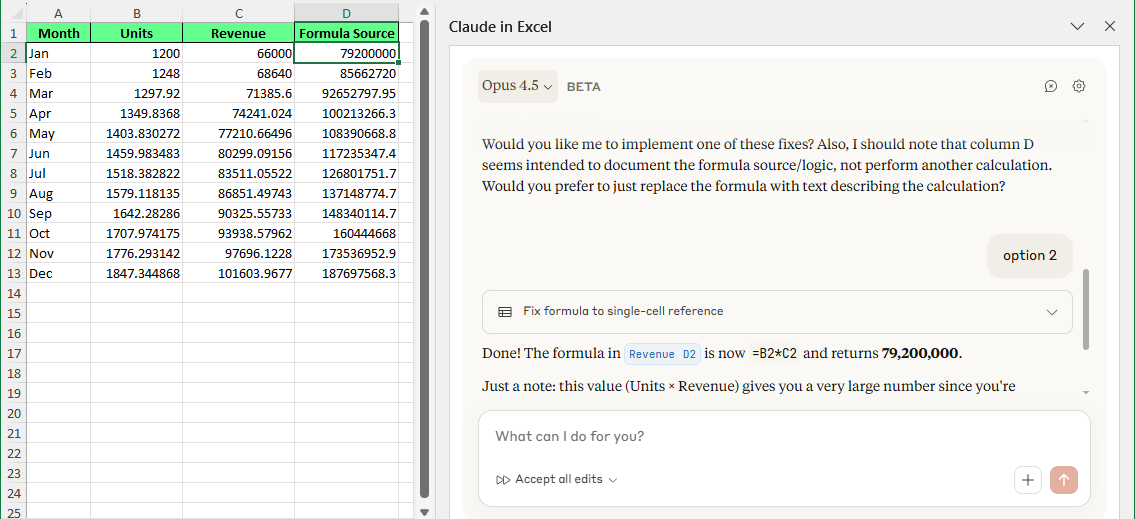Click the spreadsheet scroll down arrow
The height and width of the screenshot is (519, 1135).
424,512
